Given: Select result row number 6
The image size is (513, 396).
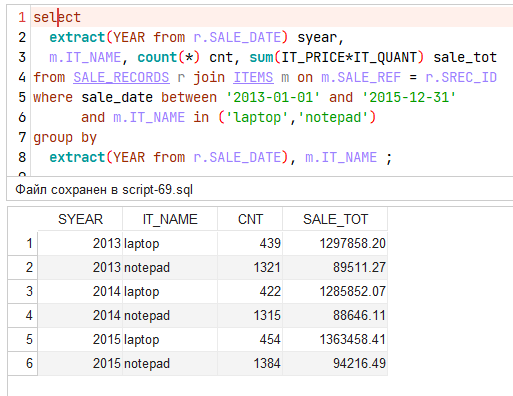Looking at the screenshot, I should (23, 363).
